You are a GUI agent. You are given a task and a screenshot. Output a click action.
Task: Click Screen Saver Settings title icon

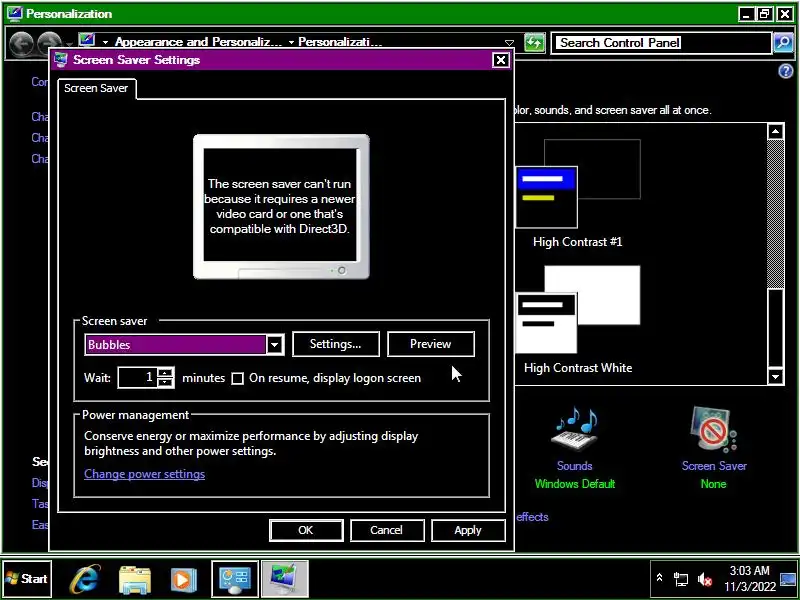(61, 60)
